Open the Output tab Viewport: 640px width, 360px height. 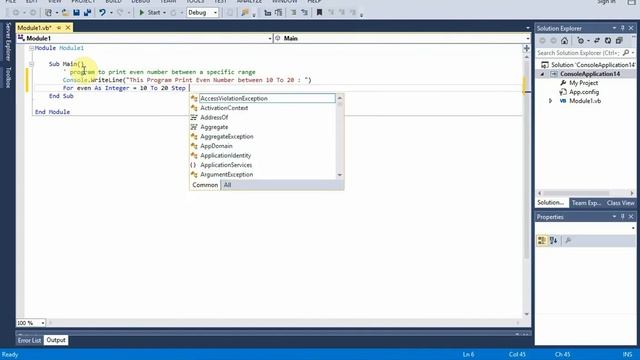[x=56, y=340]
